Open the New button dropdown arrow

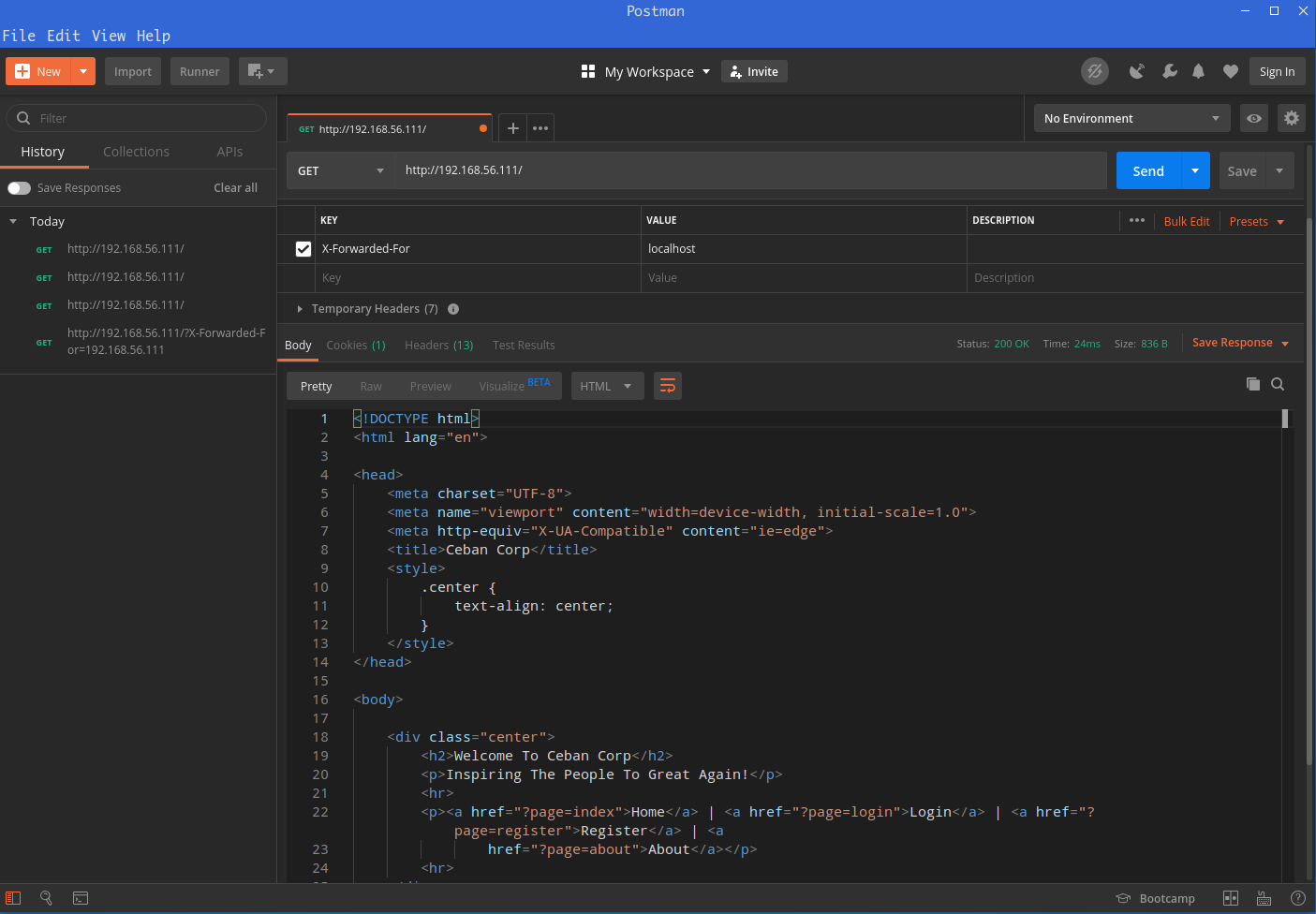click(83, 71)
